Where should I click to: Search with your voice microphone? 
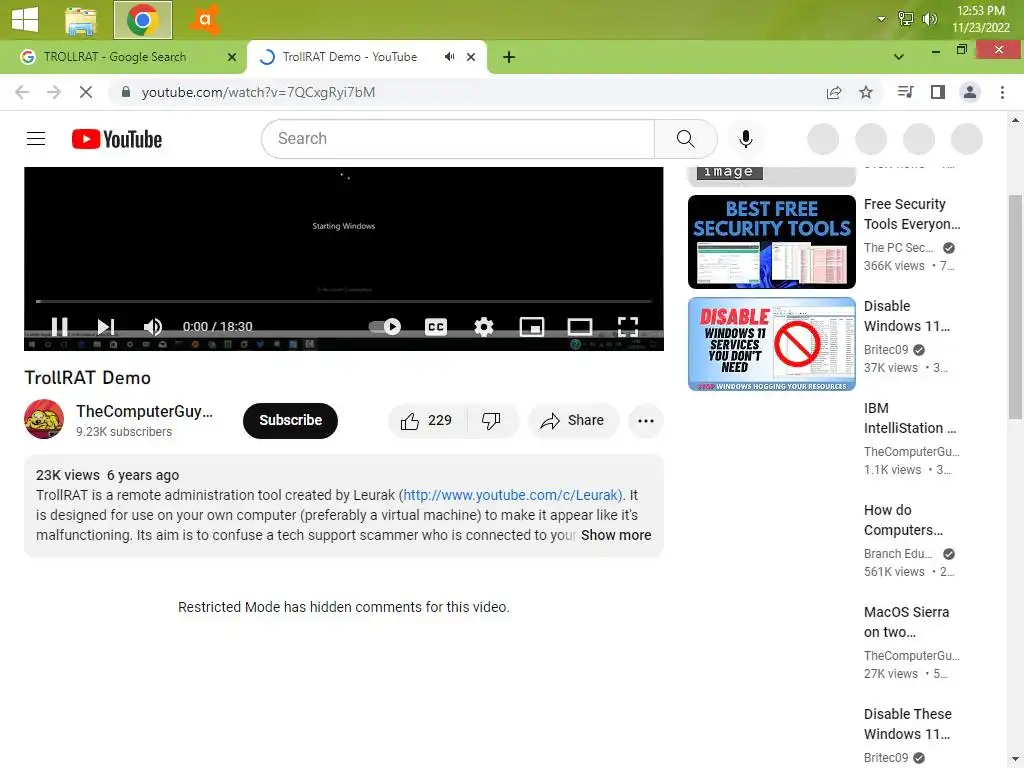745,139
